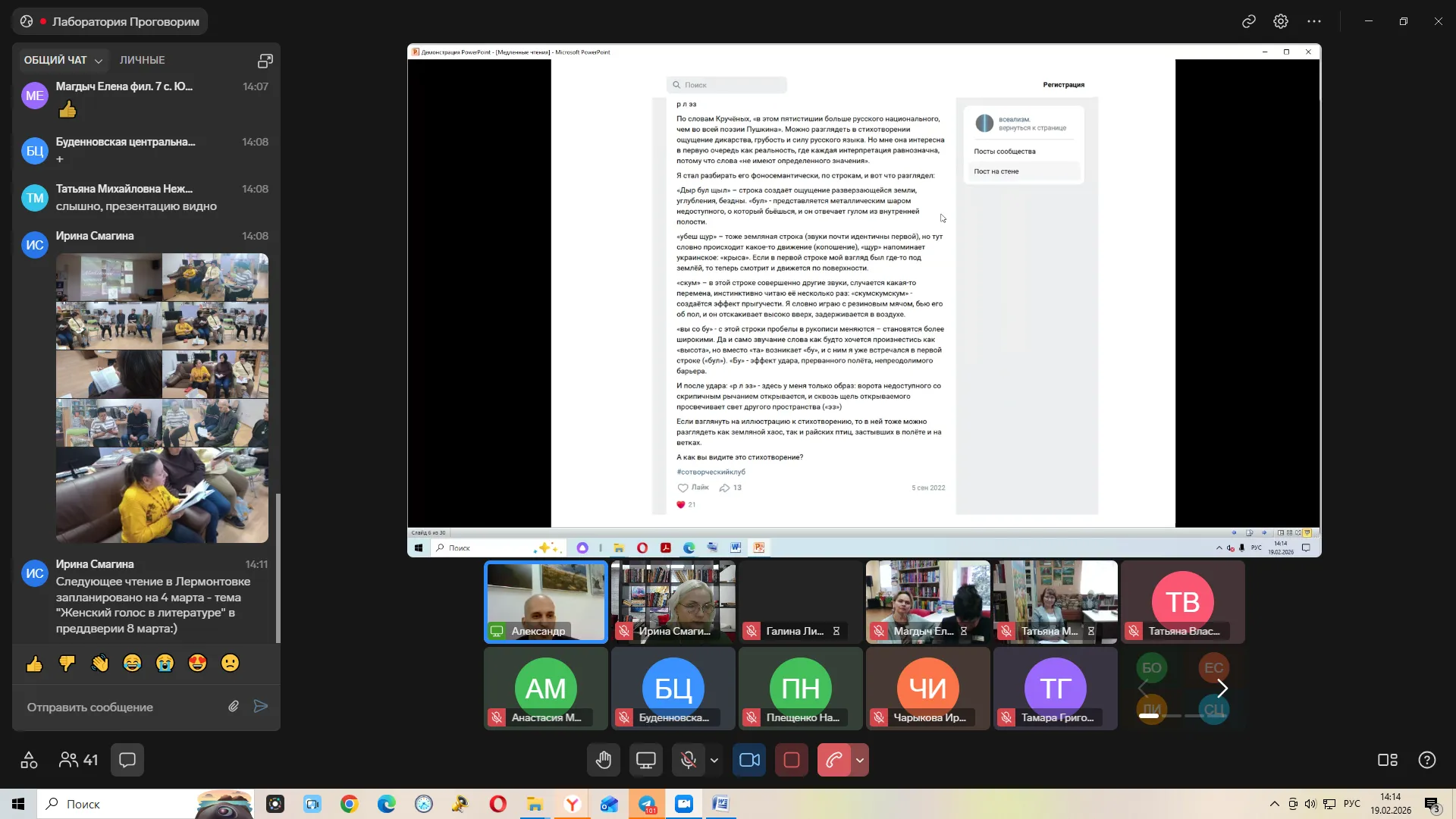Expand the ОБЩИЙ ЧАТ chevron dropdown

point(99,61)
